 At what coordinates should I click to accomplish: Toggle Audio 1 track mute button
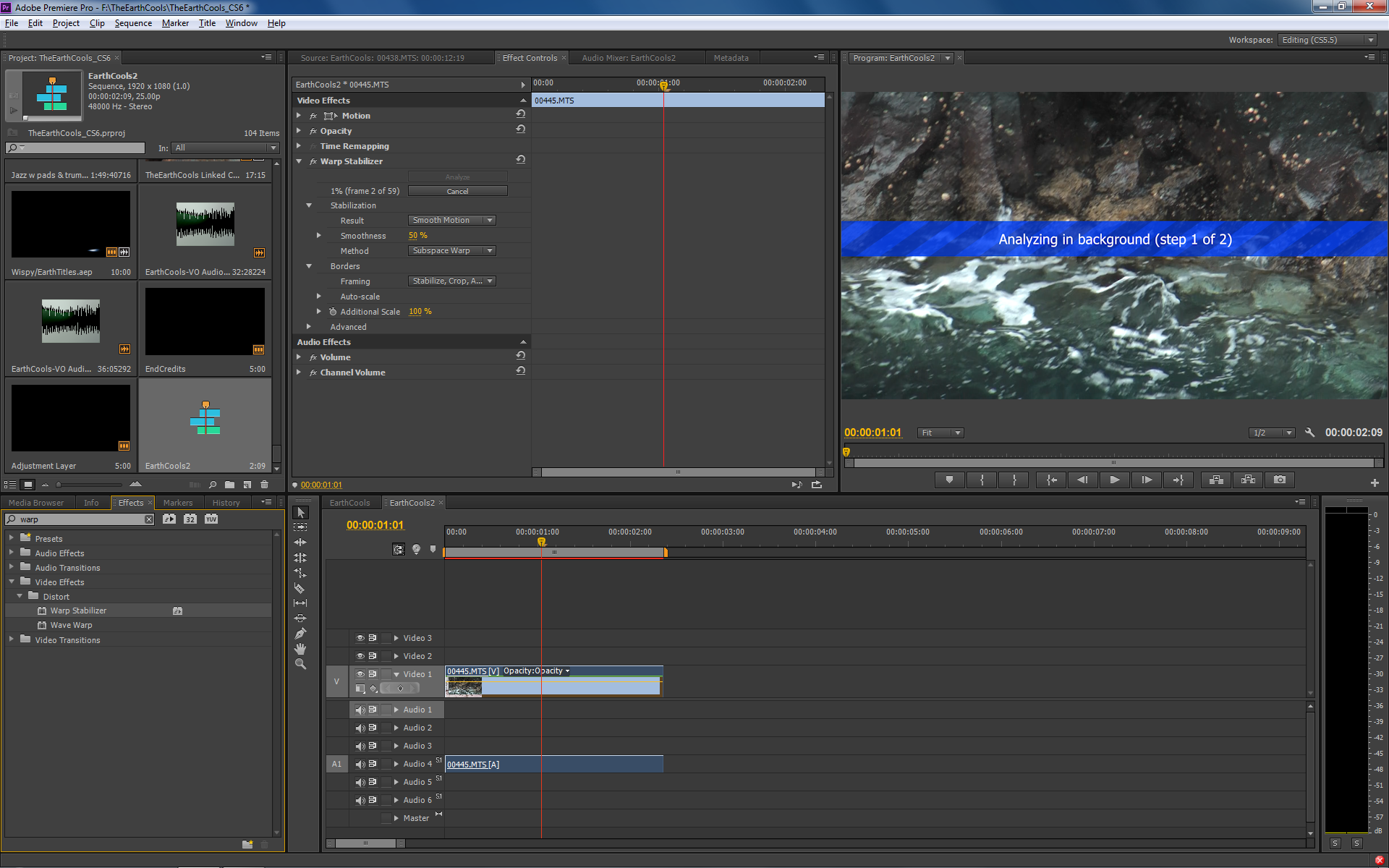click(x=358, y=709)
